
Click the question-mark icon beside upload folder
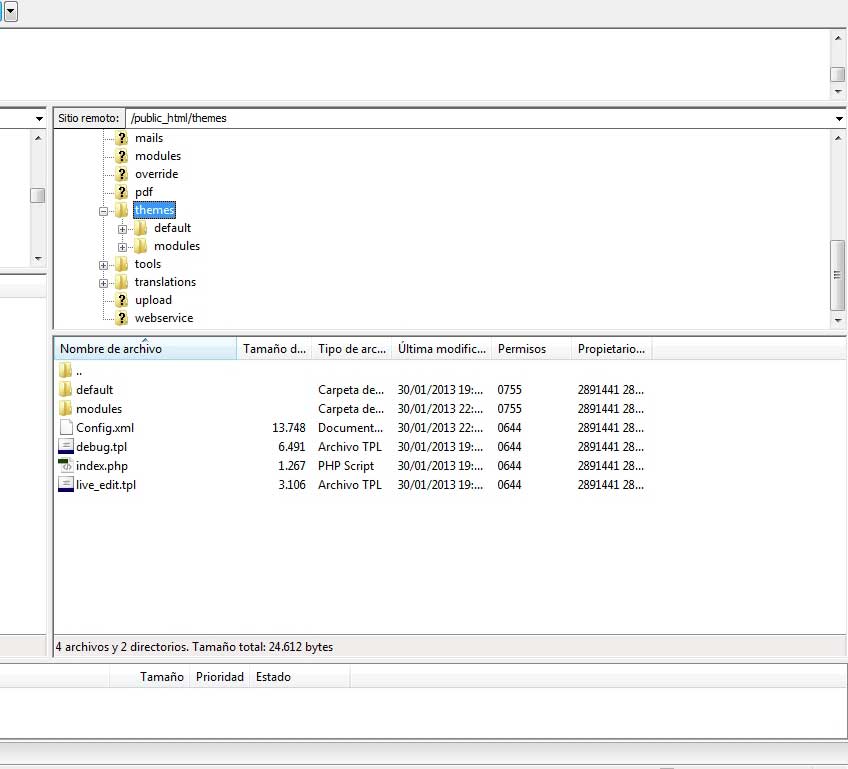pos(122,300)
